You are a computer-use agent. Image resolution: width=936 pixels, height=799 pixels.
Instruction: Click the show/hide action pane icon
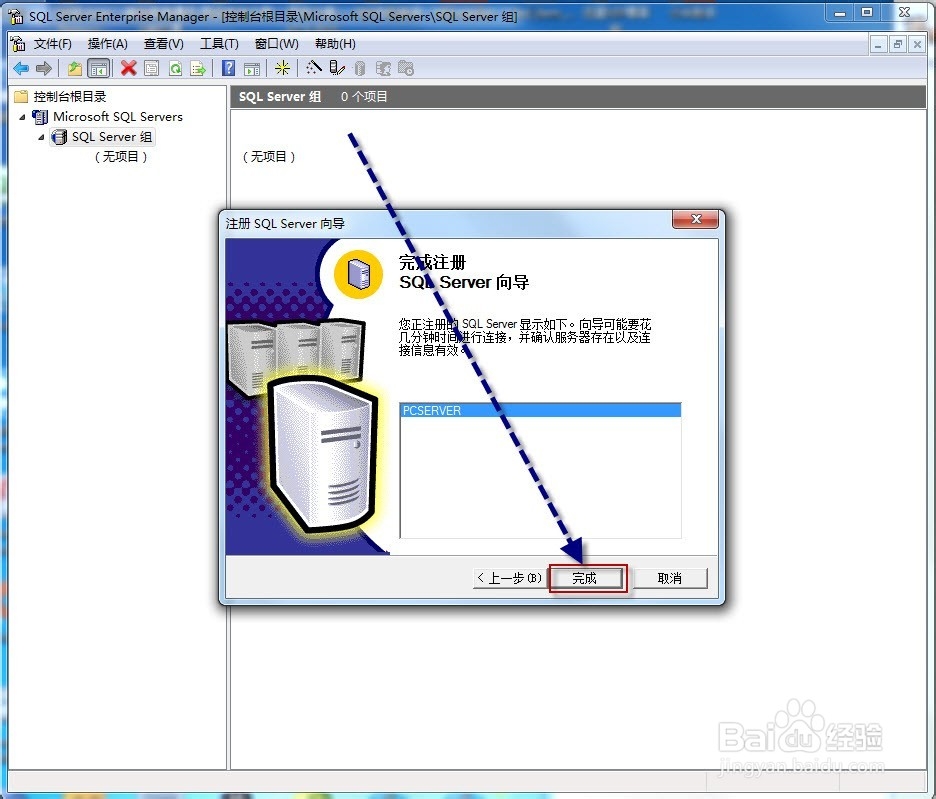pyautogui.click(x=252, y=69)
